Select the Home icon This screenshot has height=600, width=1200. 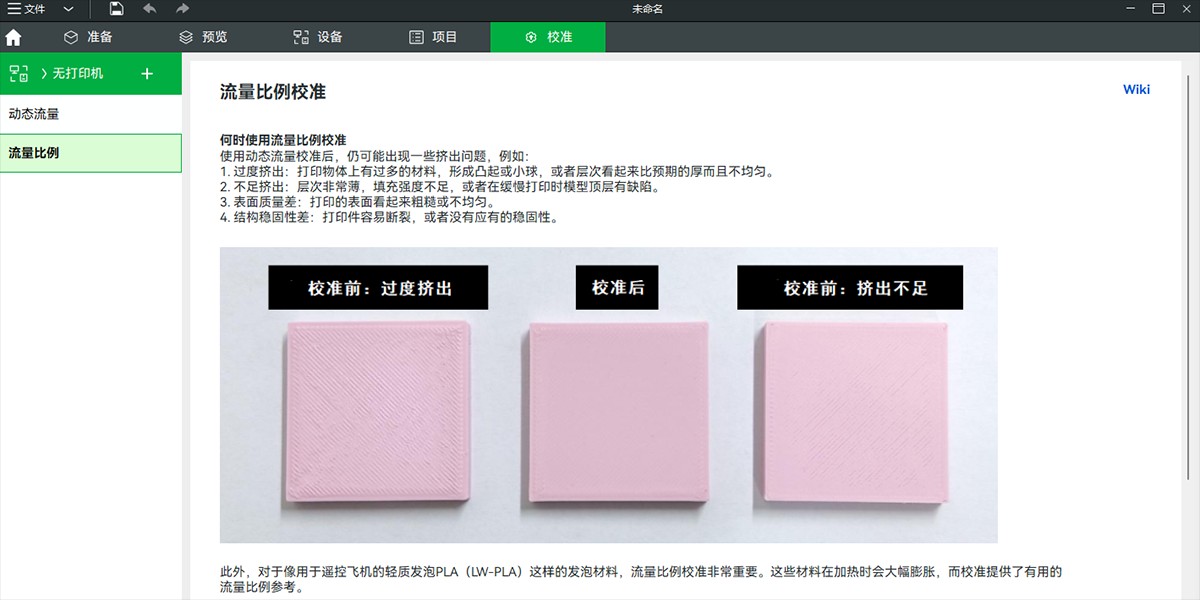[13, 36]
